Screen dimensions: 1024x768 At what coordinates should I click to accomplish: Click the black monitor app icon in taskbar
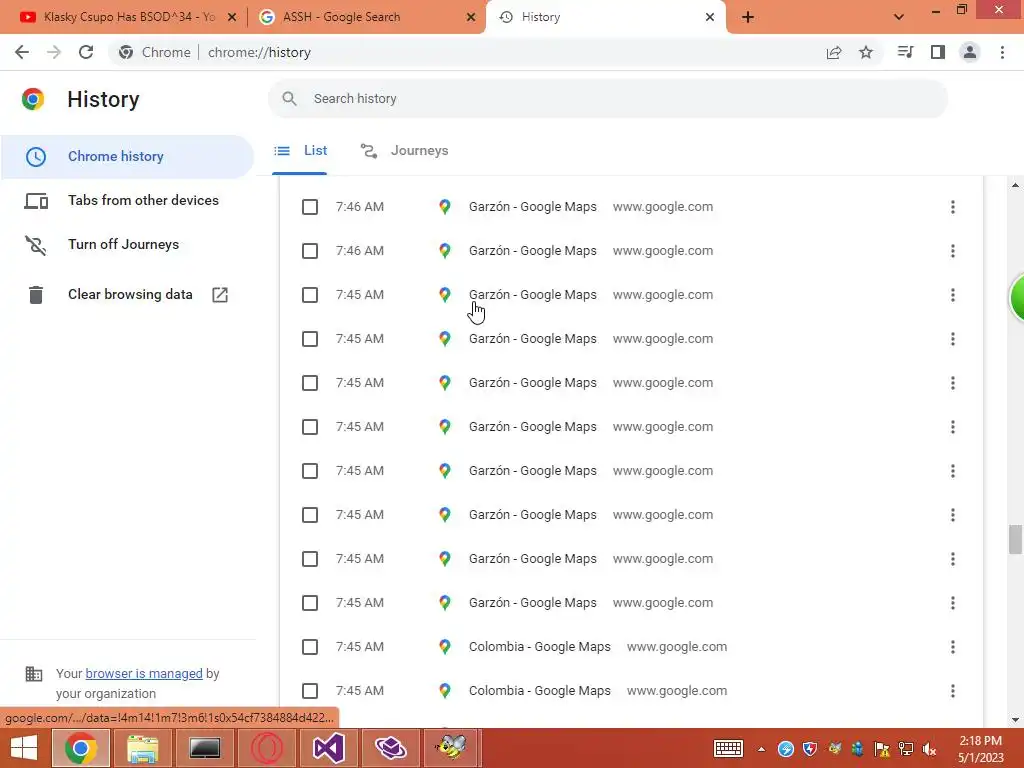[x=205, y=748]
